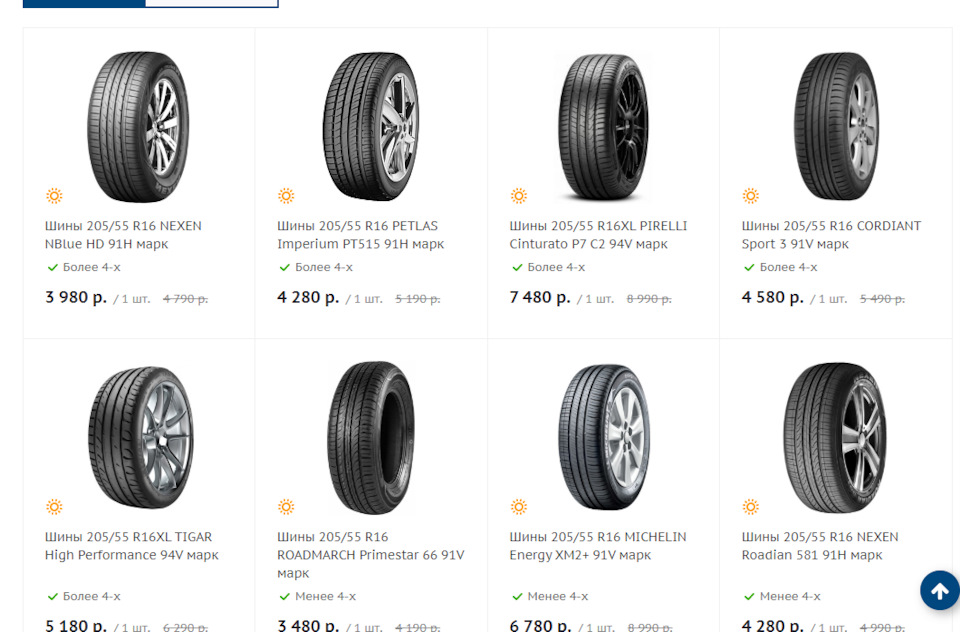Click summer sun icon on ROADMARCH Primestar
This screenshot has width=960, height=632.
[286, 507]
